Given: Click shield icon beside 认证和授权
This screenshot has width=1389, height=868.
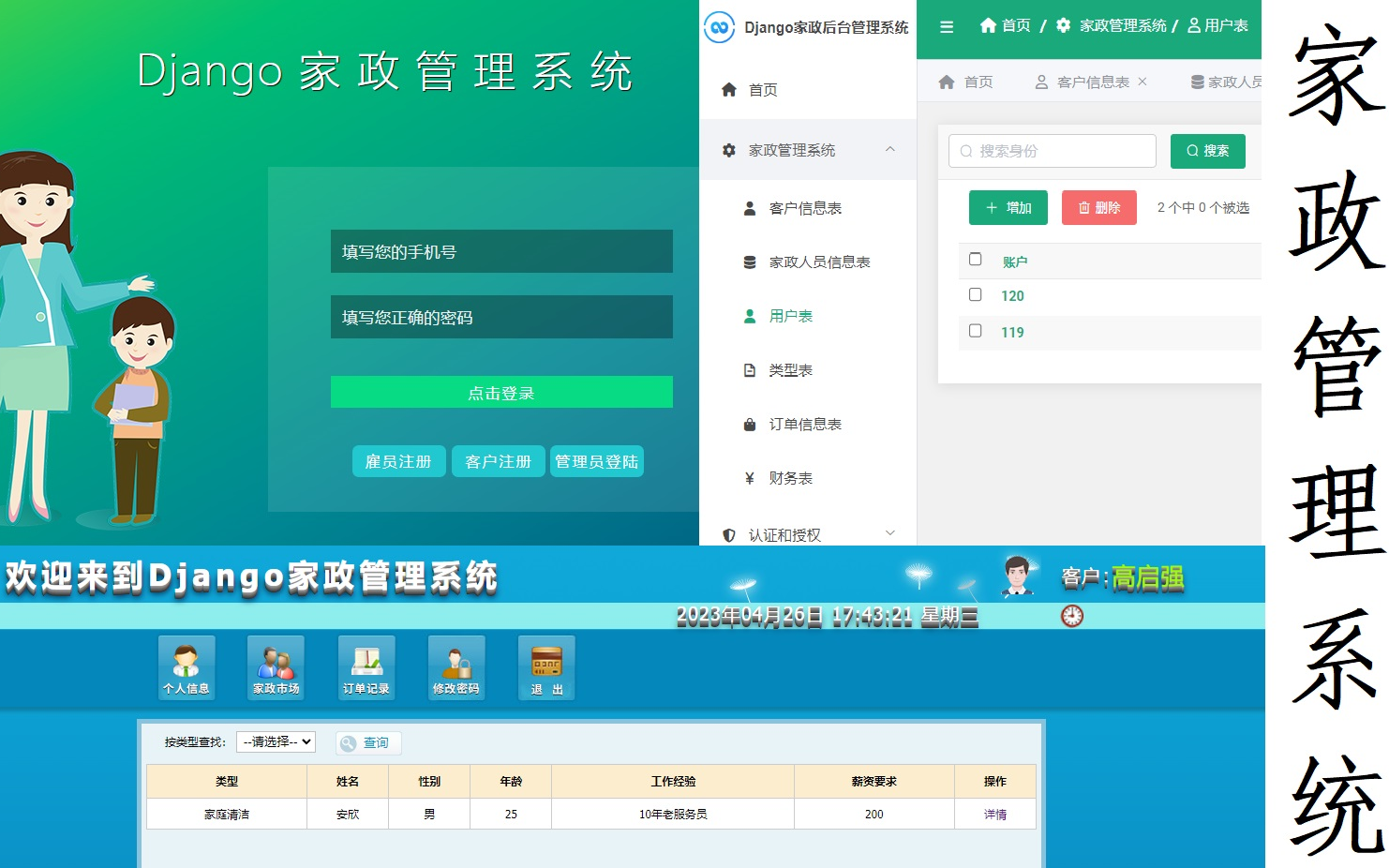Looking at the screenshot, I should pyautogui.click(x=729, y=535).
